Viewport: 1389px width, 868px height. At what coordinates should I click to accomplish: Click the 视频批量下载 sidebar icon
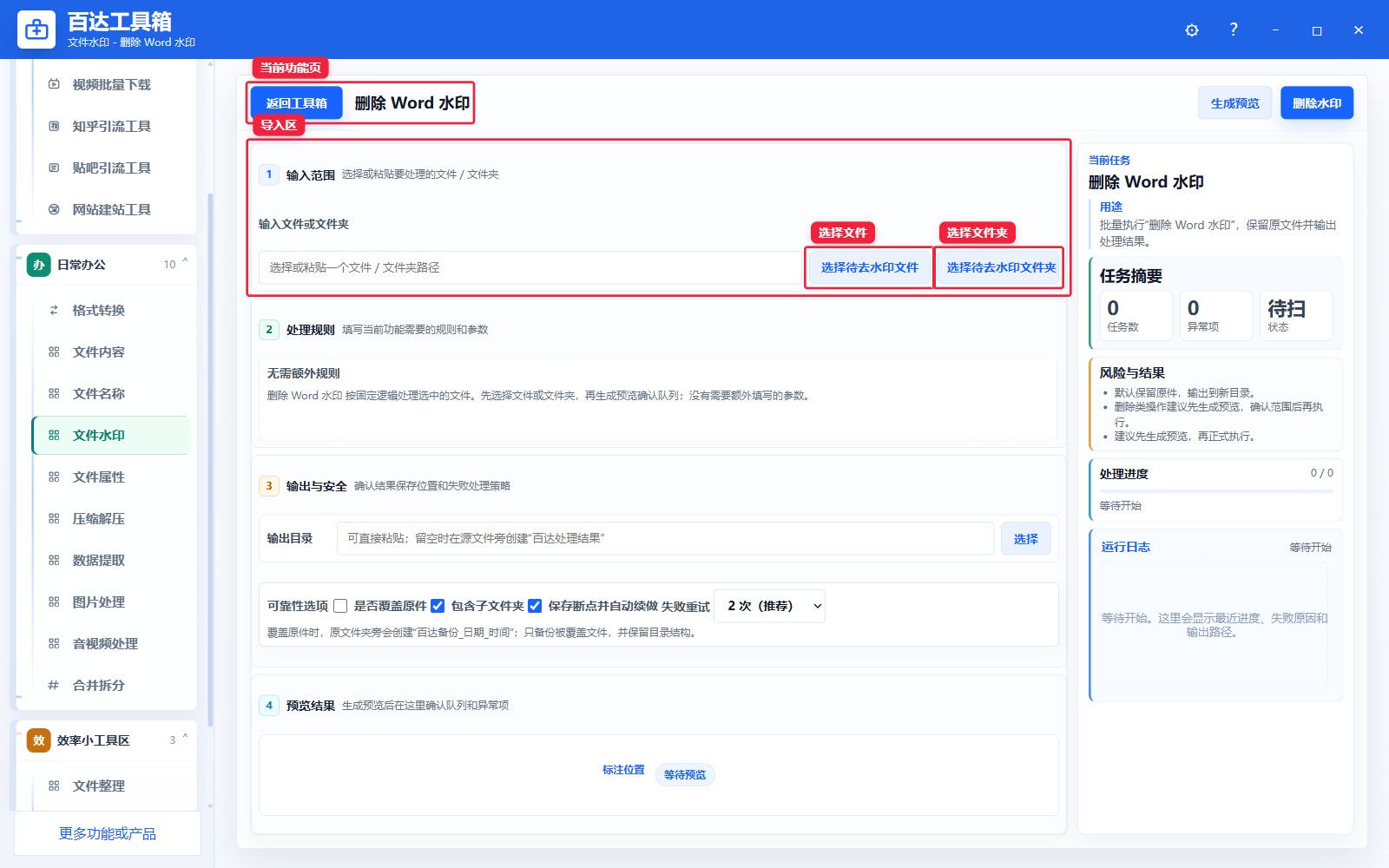tap(54, 84)
